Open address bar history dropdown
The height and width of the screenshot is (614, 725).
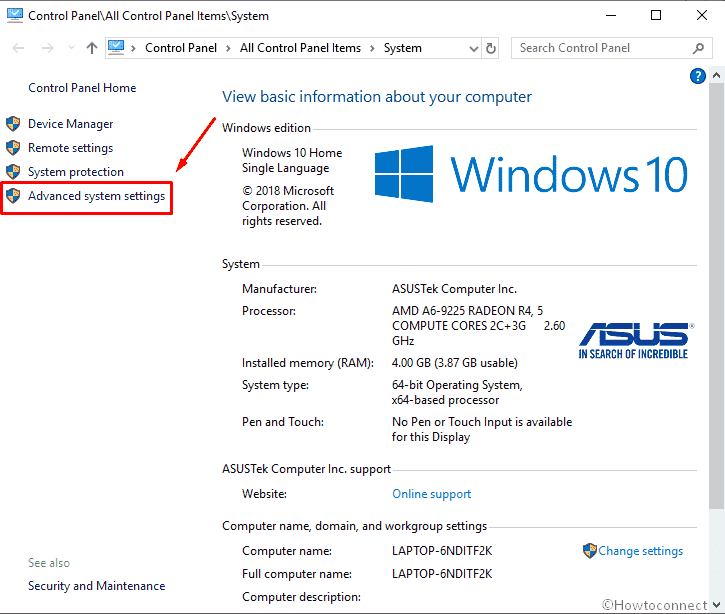(473, 48)
